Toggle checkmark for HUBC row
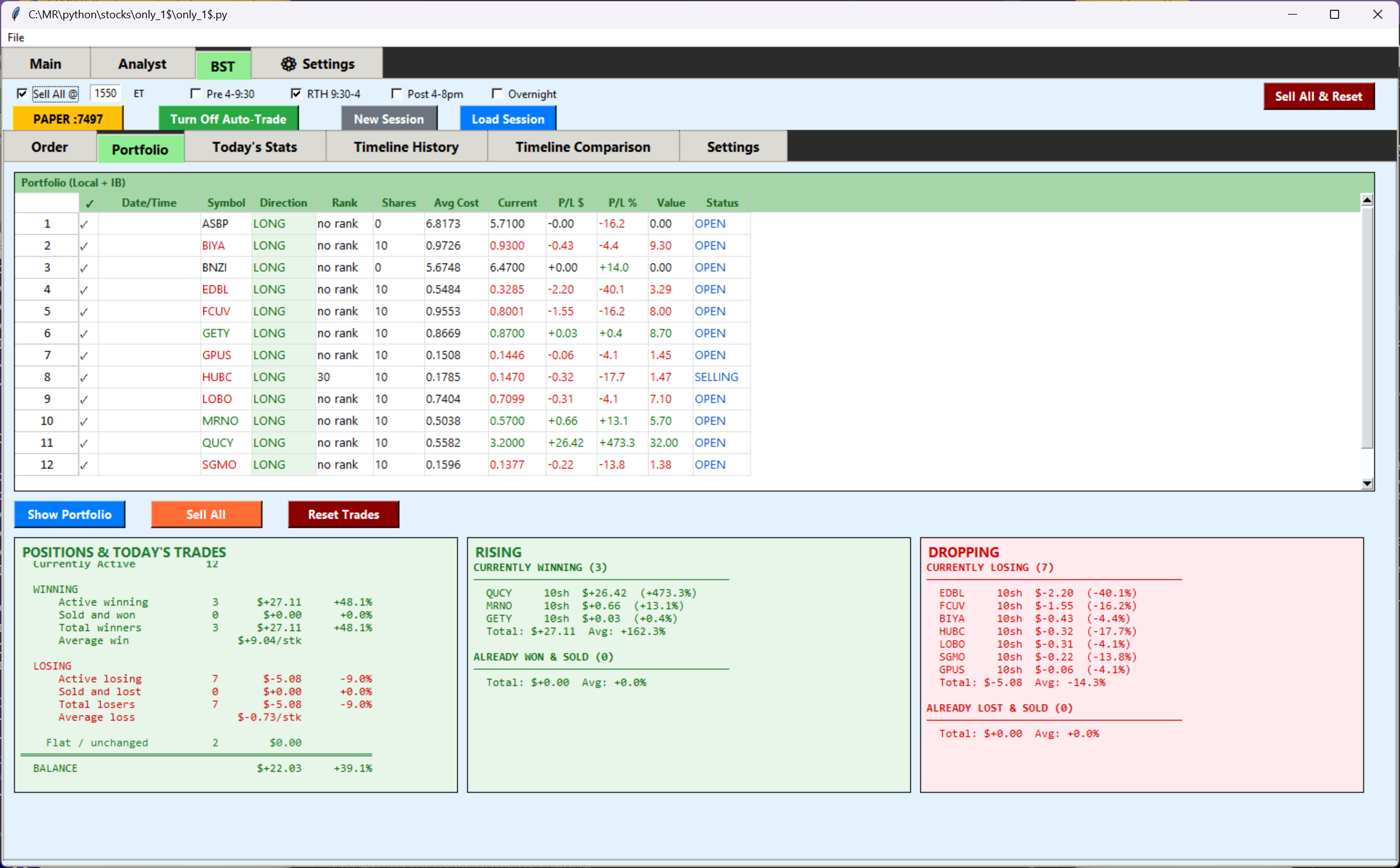This screenshot has height=868, width=1400. [x=84, y=377]
